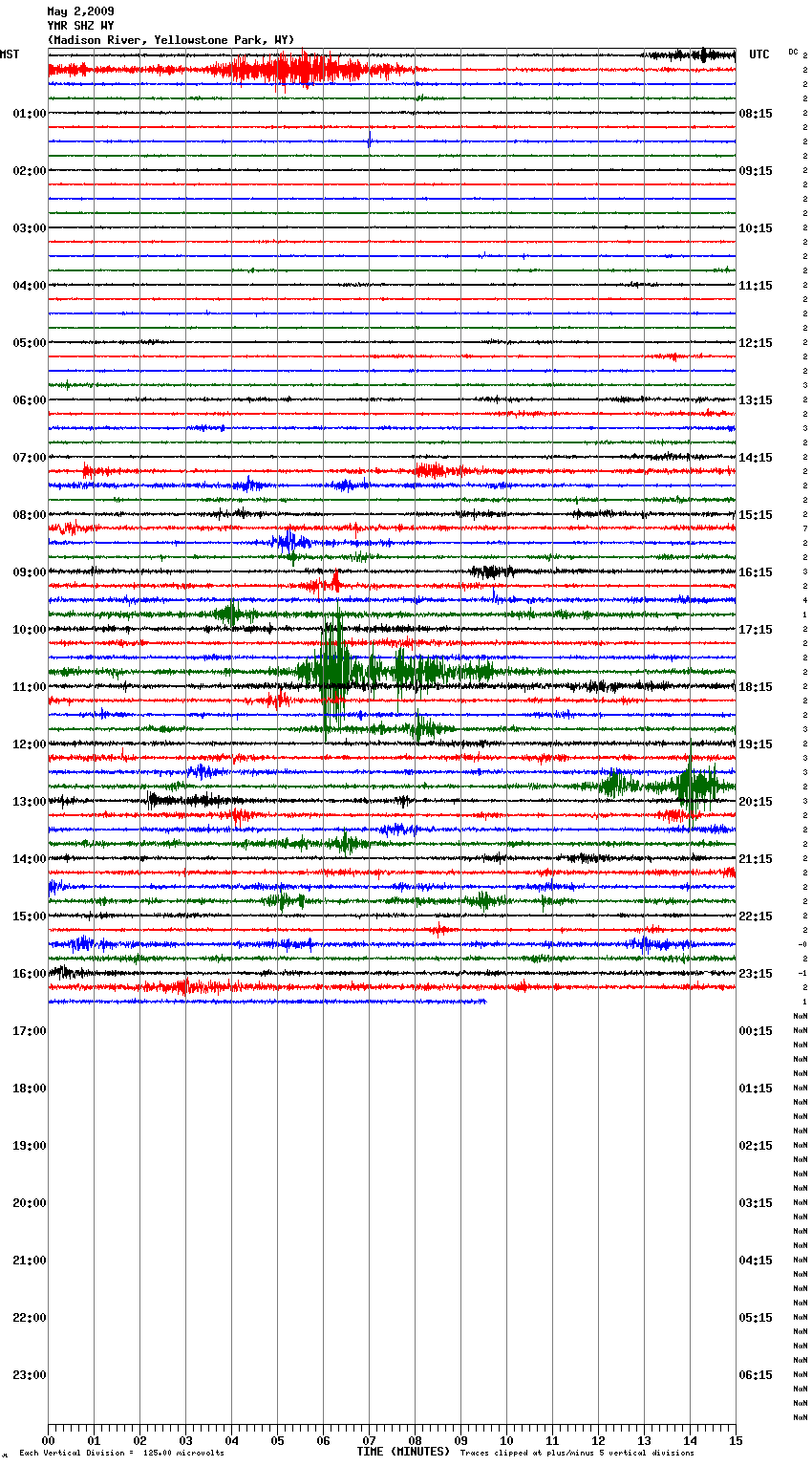Image resolution: width=812 pixels, height=1466 pixels.
Task: Select the station code 'YMR SHZ WY'
Action: click(80, 26)
